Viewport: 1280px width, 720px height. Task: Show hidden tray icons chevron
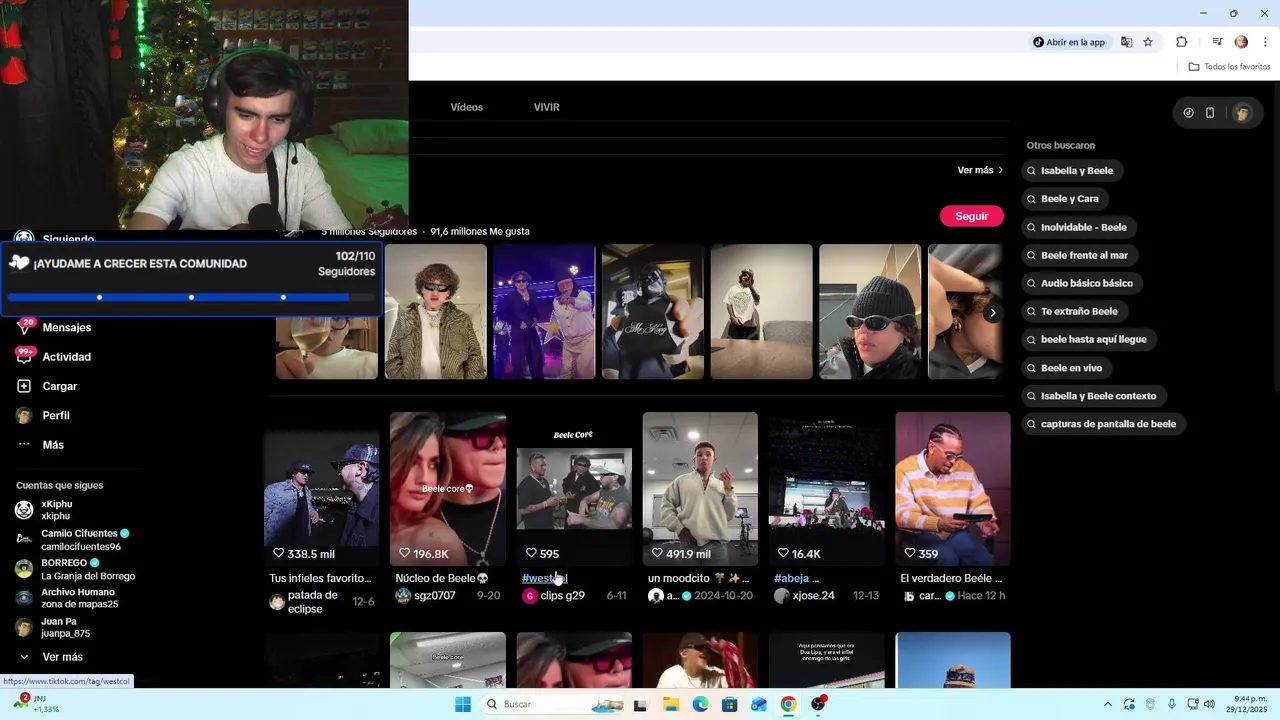(1107, 704)
